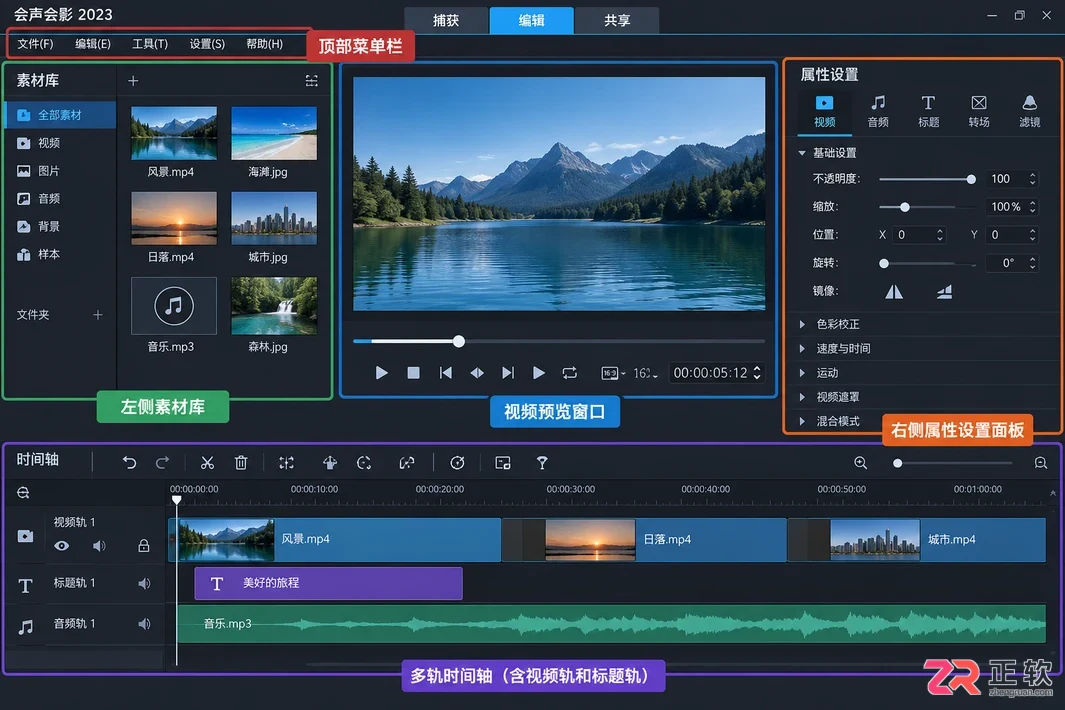Collapse the 基础设置 section
The image size is (1065, 710).
(802, 153)
